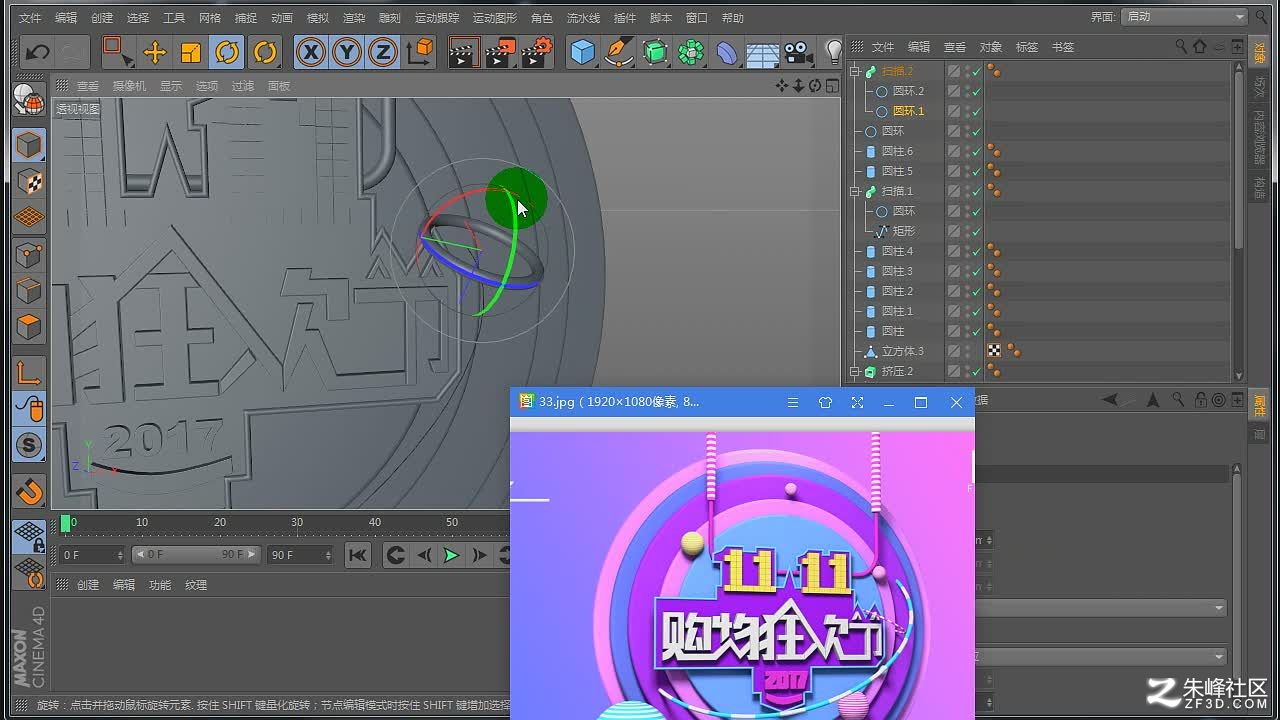
Task: Activate the highlighted Rotate tool
Action: [227, 51]
